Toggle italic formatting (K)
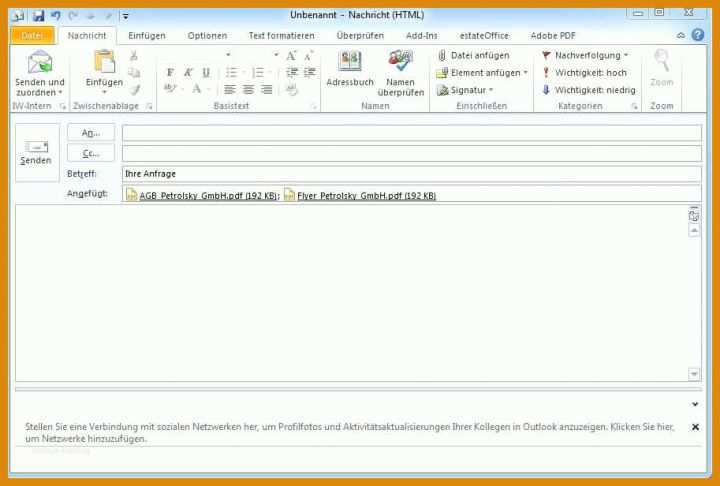The height and width of the screenshot is (486, 720). [x=188, y=73]
